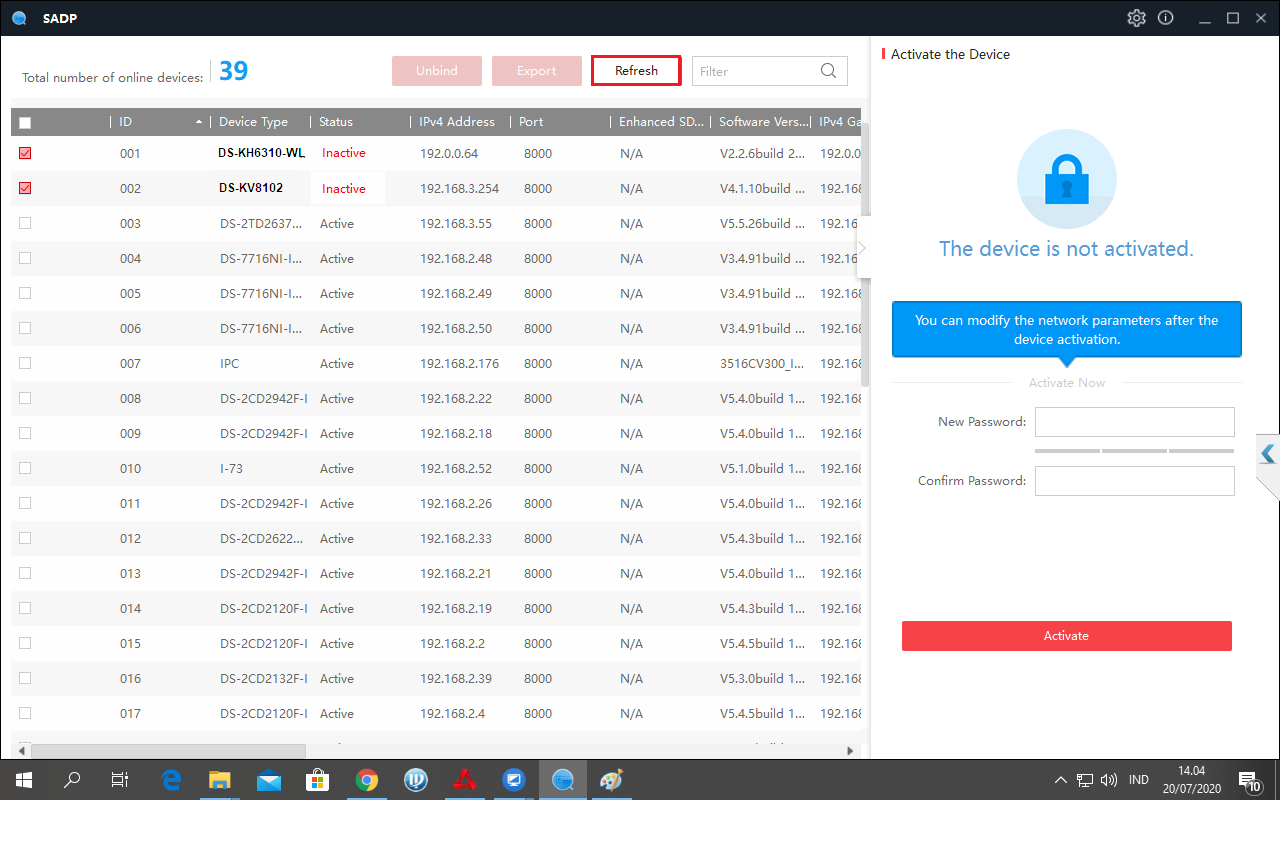This screenshot has width=1280, height=856.
Task: Launch Microsoft Edge from the taskbar
Action: [x=171, y=781]
